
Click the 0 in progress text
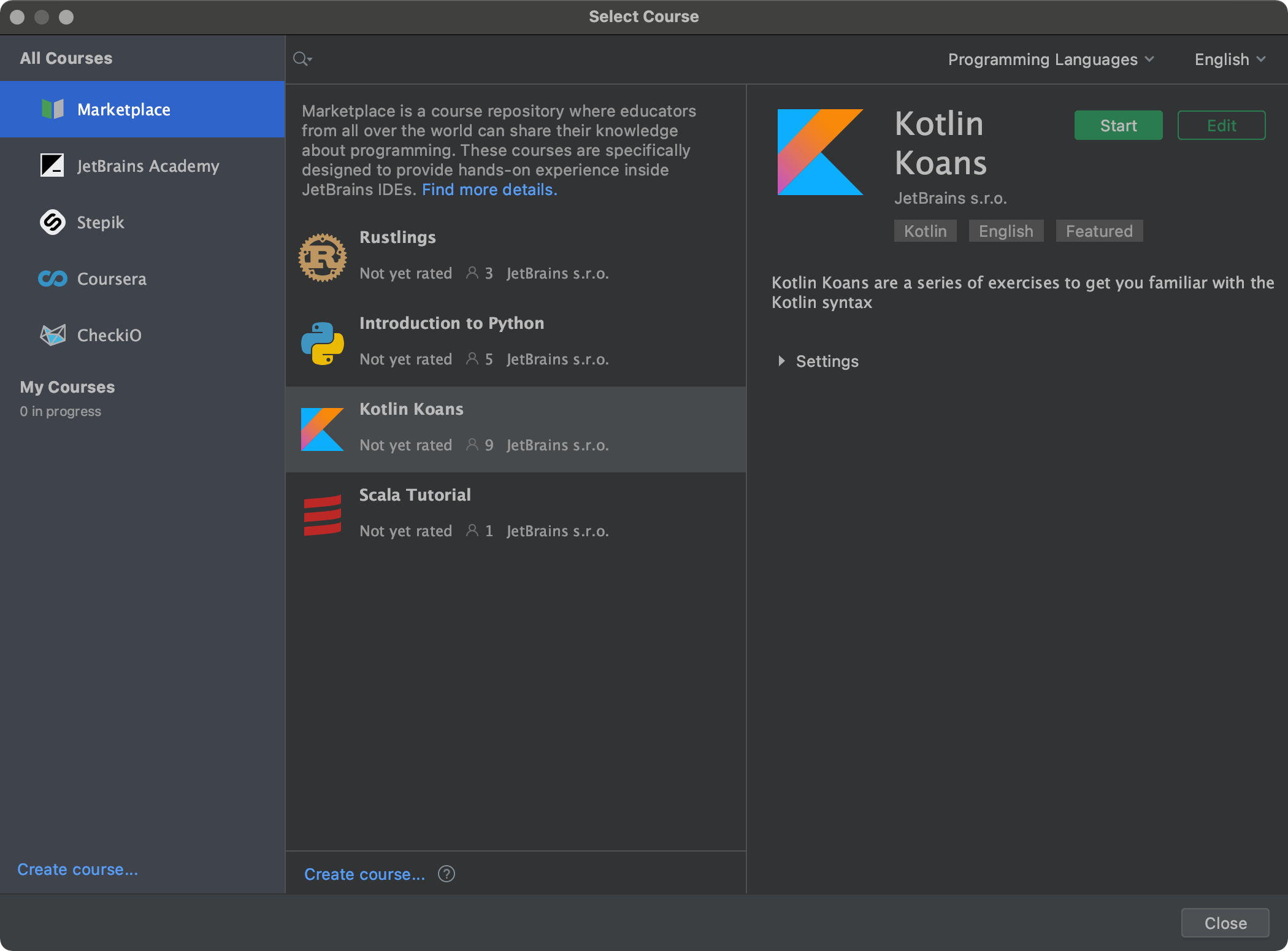[60, 411]
